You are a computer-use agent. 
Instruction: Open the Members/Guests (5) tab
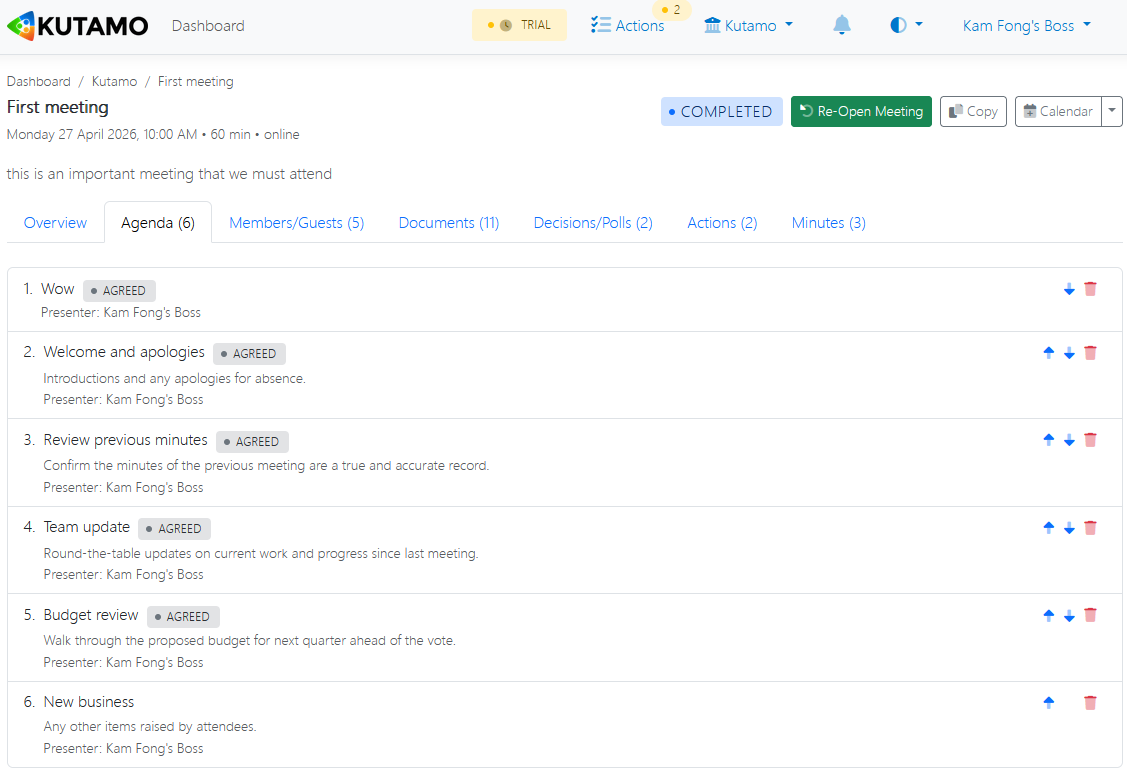click(x=297, y=223)
